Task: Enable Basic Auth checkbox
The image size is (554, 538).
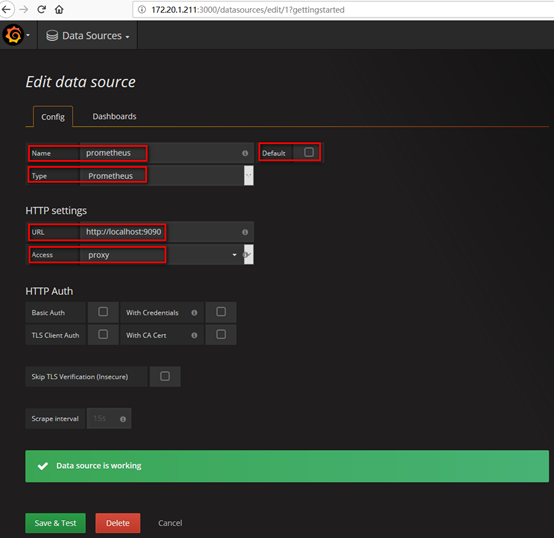Action: point(103,312)
